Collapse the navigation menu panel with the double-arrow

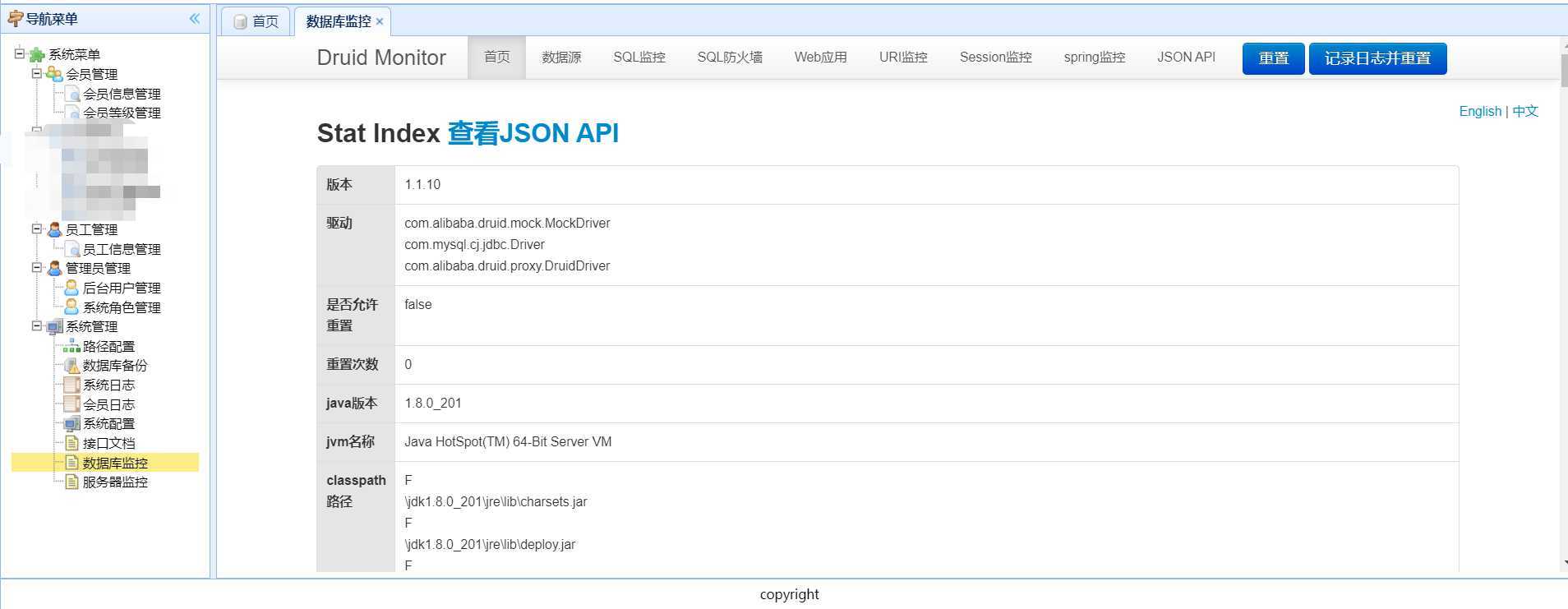tap(195, 18)
